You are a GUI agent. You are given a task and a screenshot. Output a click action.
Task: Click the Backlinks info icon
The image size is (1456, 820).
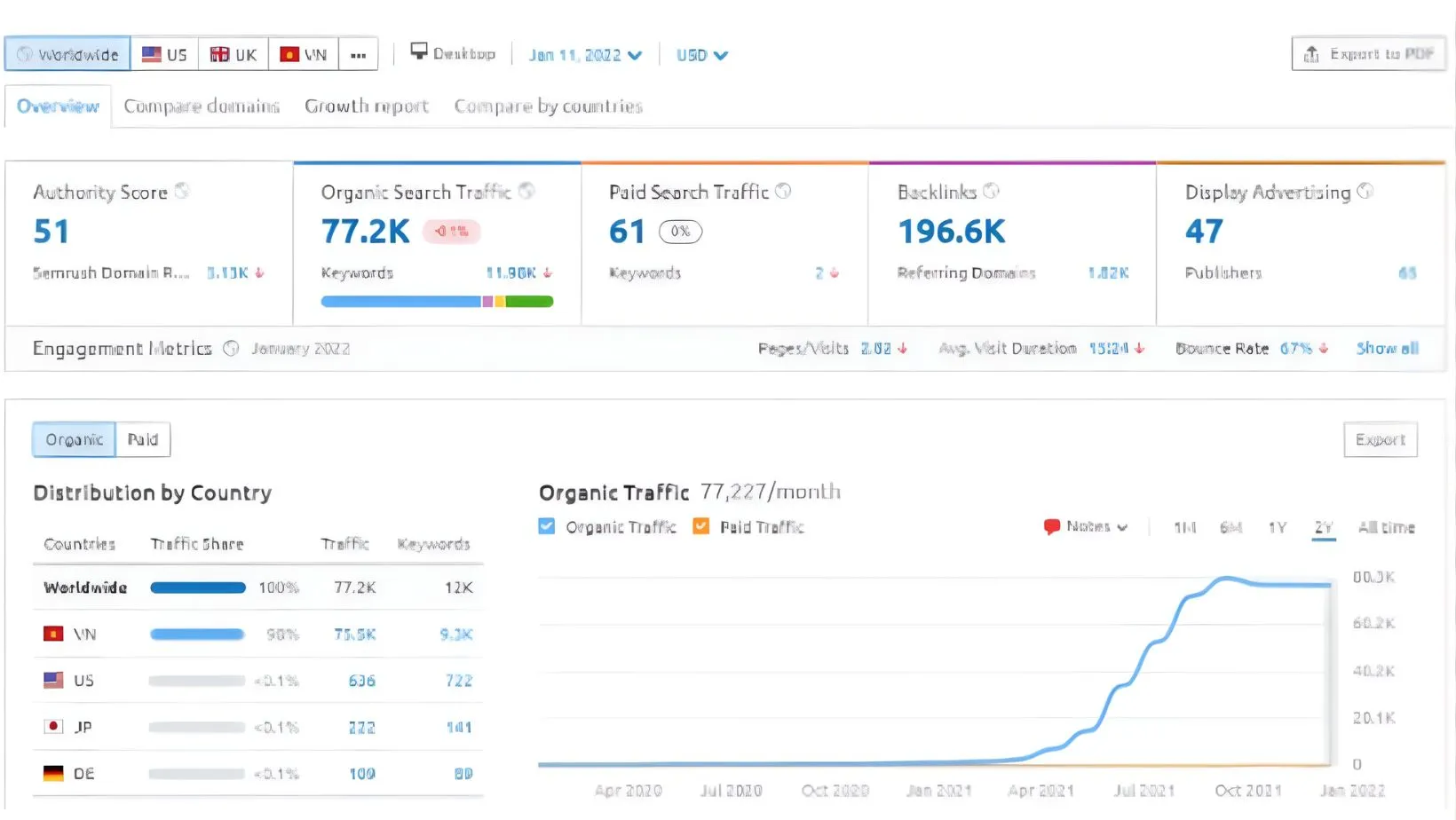[x=991, y=191]
